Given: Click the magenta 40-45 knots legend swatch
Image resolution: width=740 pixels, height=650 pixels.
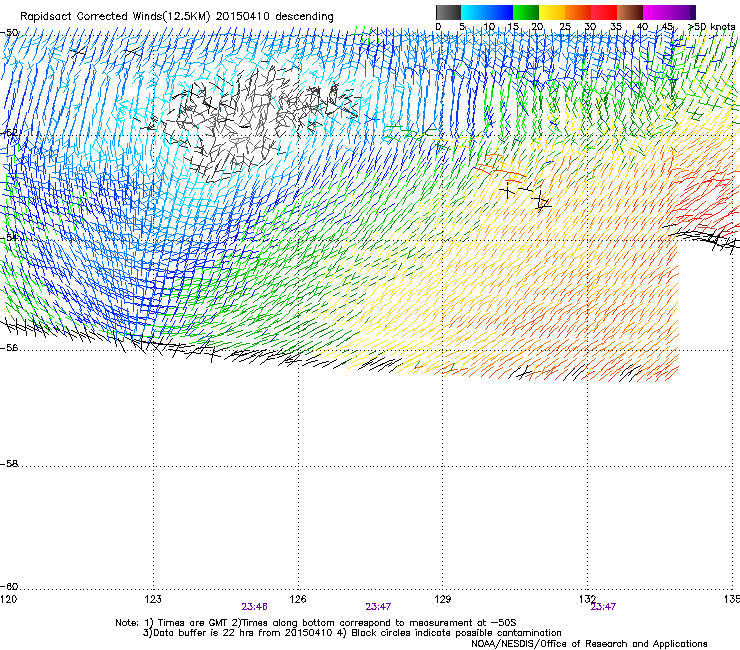Looking at the screenshot, I should (656, 12).
